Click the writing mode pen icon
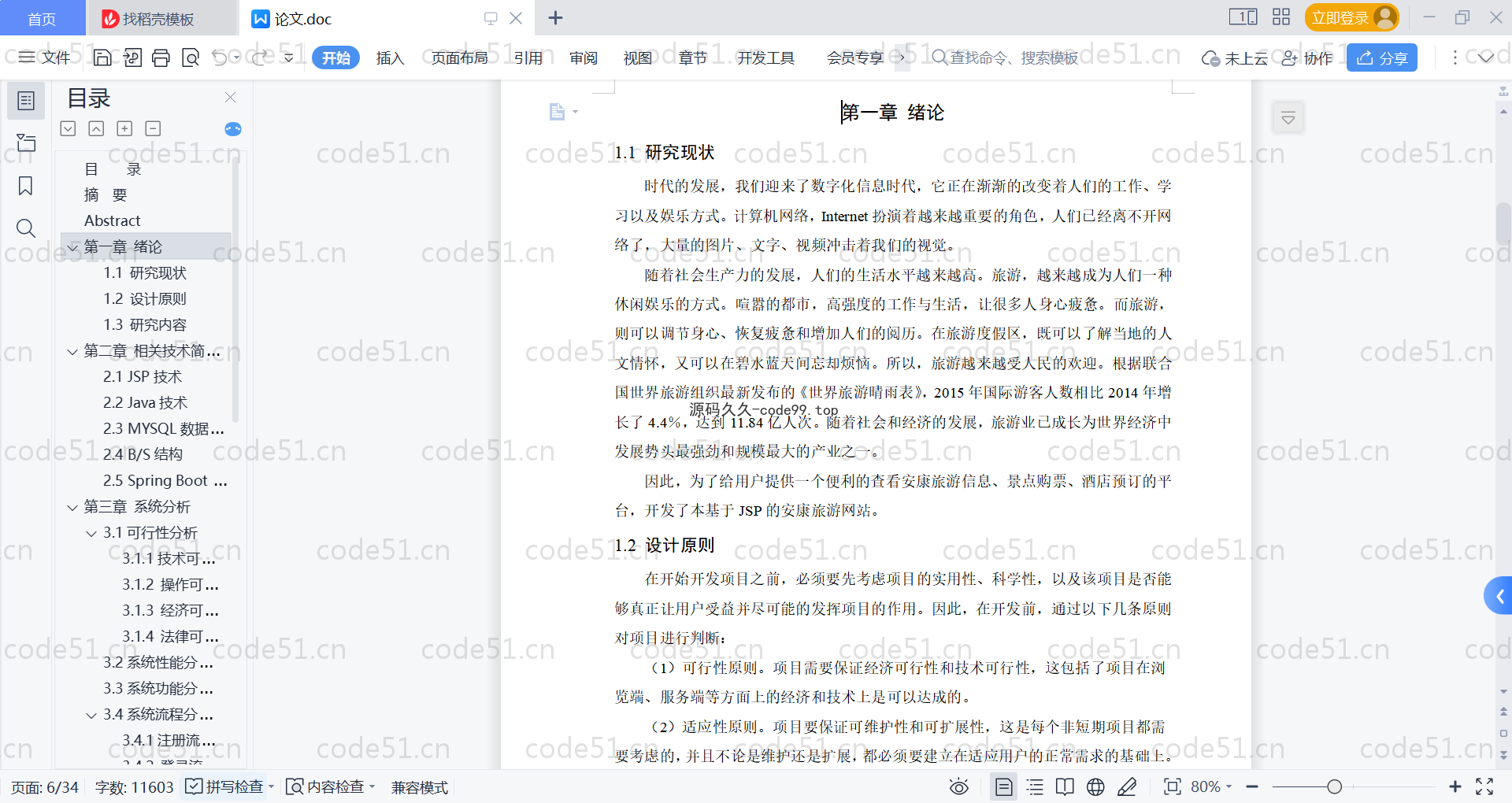The image size is (1512, 803). pos(1127,786)
